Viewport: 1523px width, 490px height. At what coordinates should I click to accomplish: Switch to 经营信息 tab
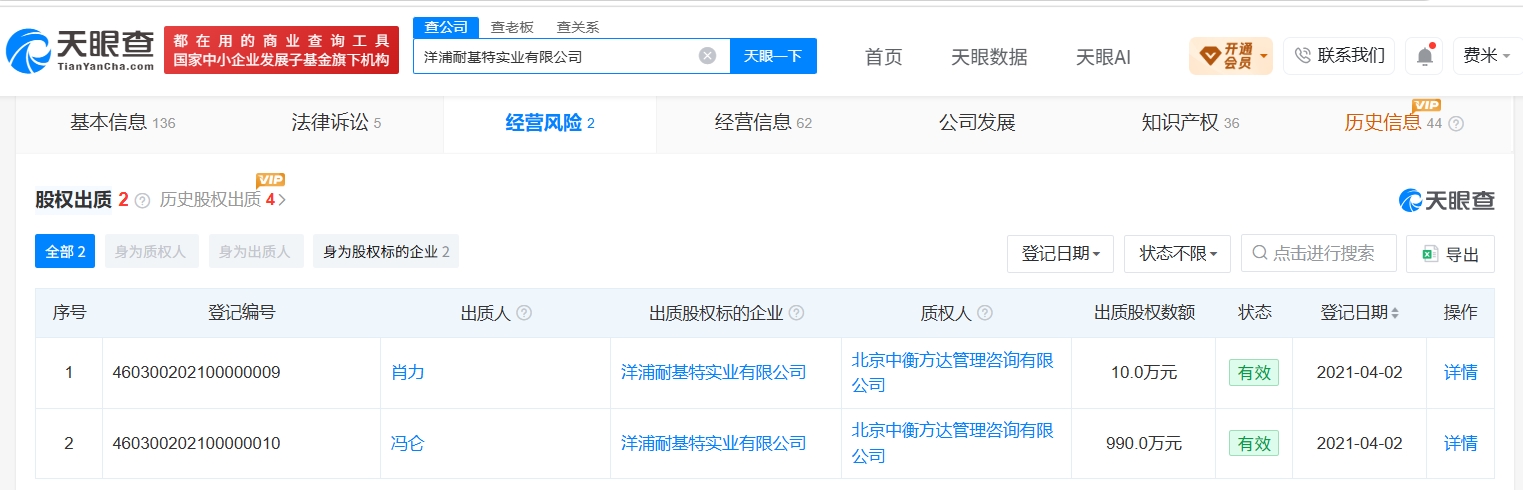pyautogui.click(x=763, y=123)
